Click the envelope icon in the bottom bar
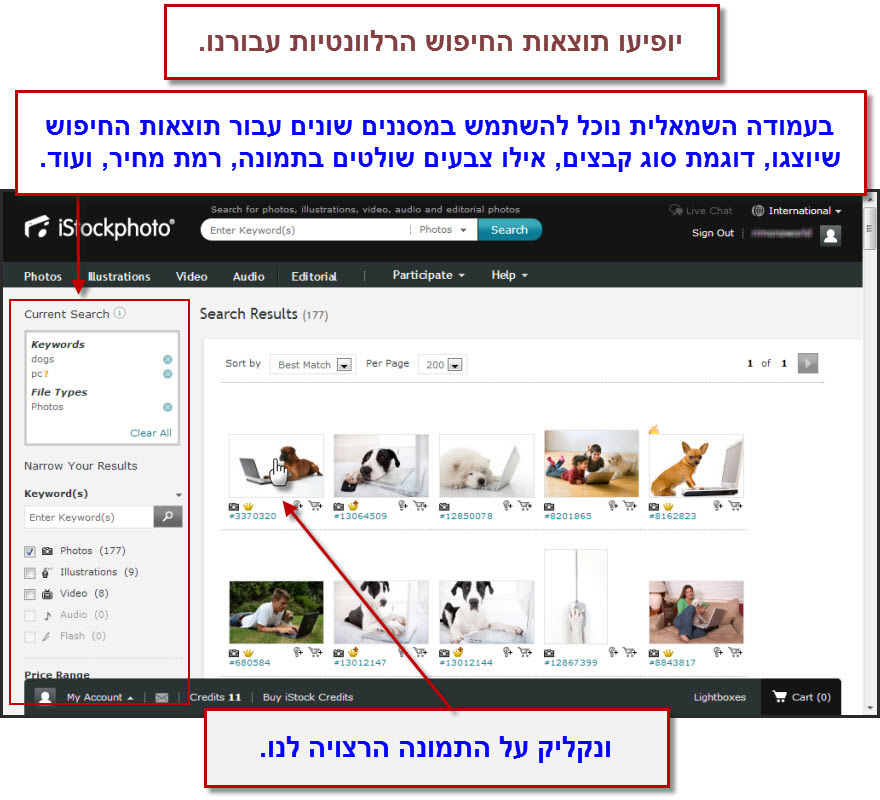The height and width of the screenshot is (800, 880). [161, 698]
